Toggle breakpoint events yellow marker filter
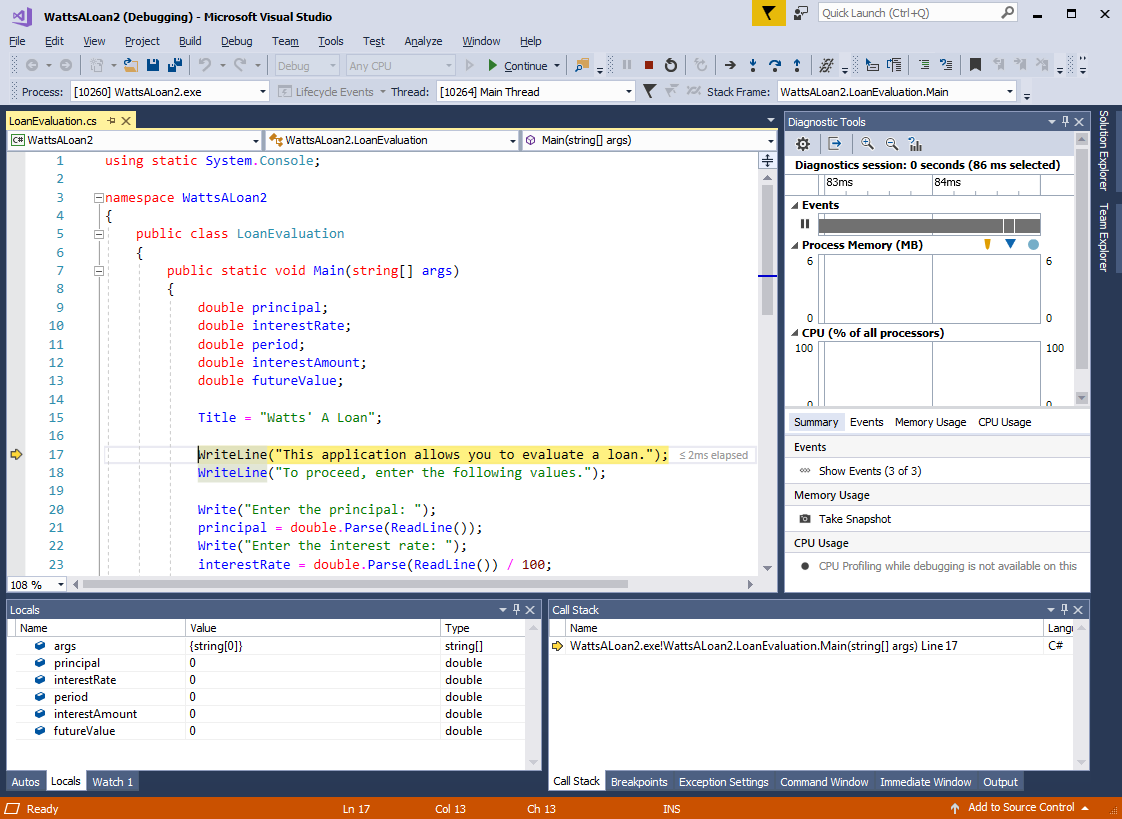The image size is (1122, 819). (987, 244)
